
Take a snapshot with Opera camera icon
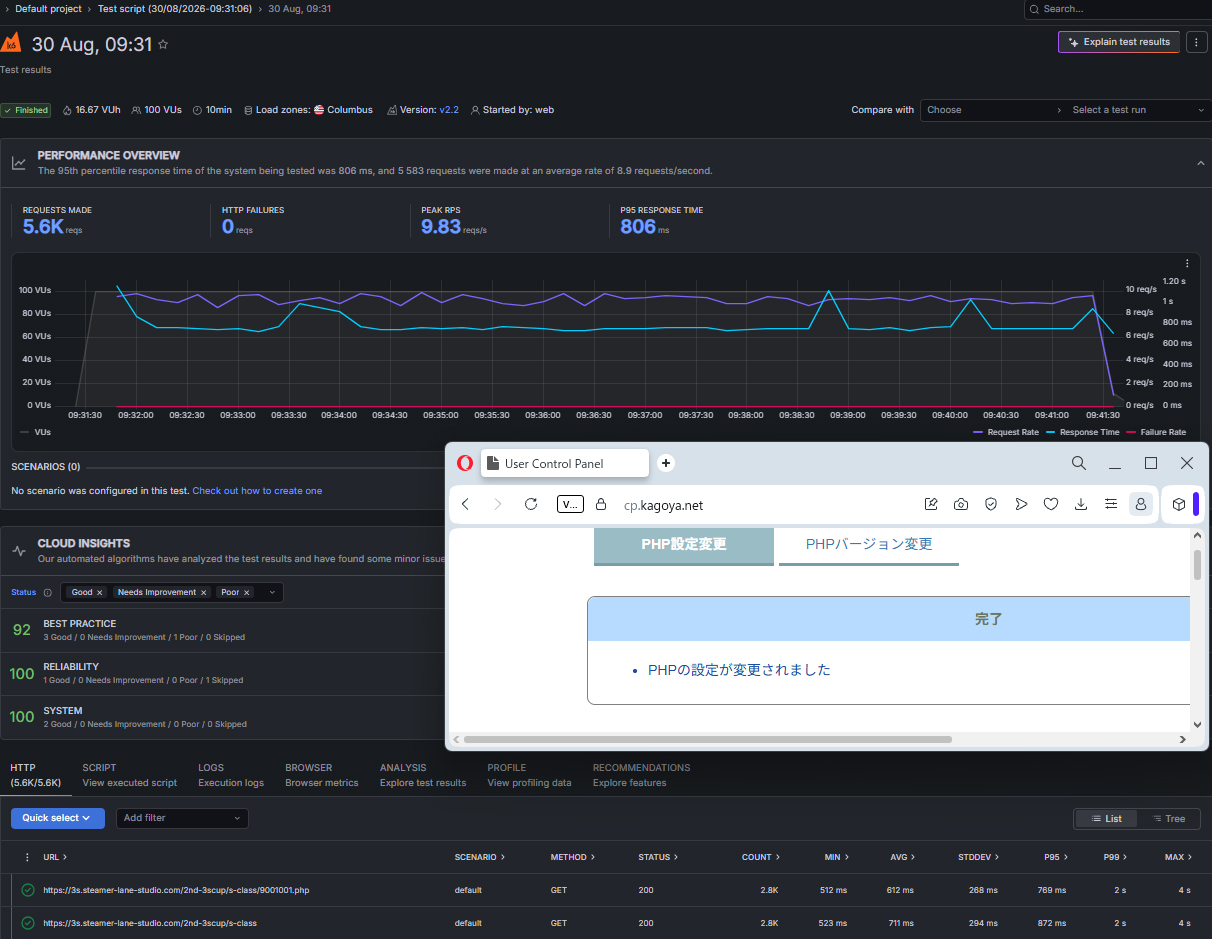[x=961, y=504]
